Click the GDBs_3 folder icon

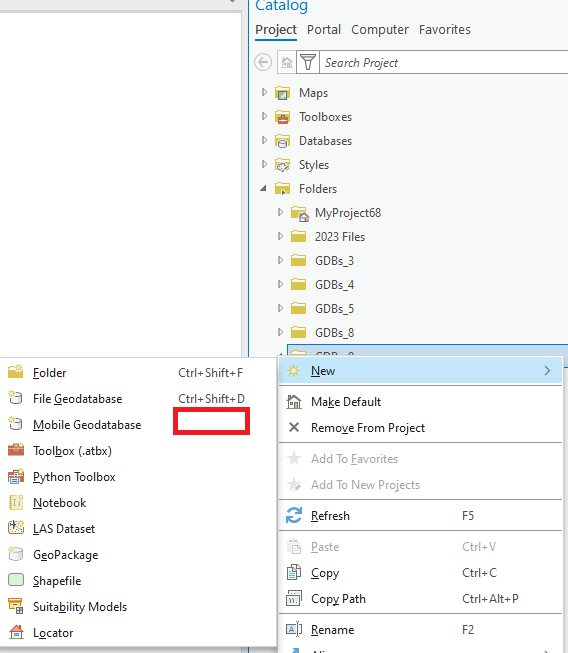[x=299, y=261]
